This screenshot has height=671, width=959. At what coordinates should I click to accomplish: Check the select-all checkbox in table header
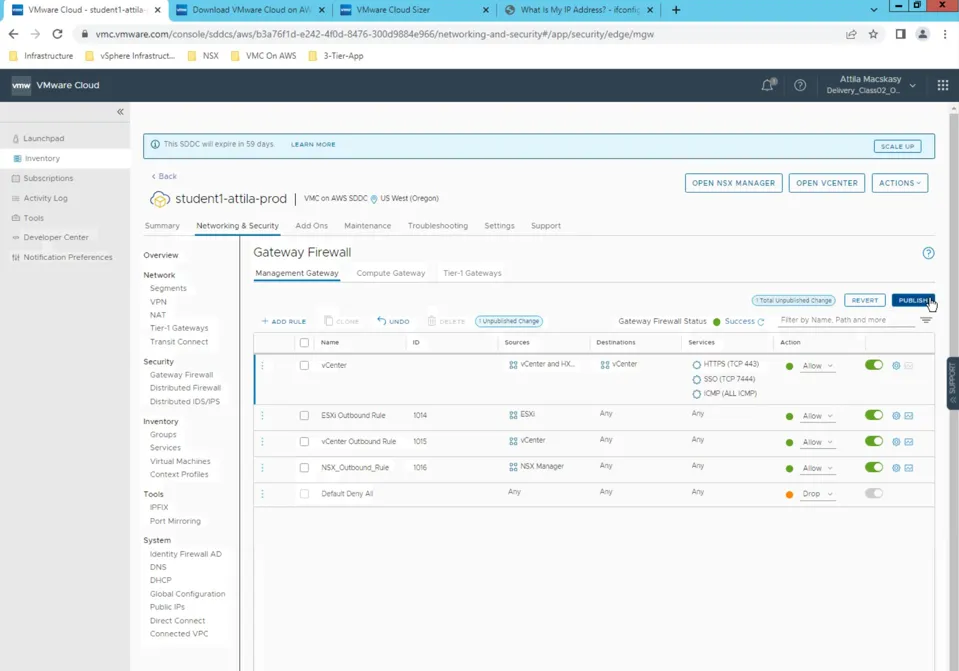click(x=304, y=343)
